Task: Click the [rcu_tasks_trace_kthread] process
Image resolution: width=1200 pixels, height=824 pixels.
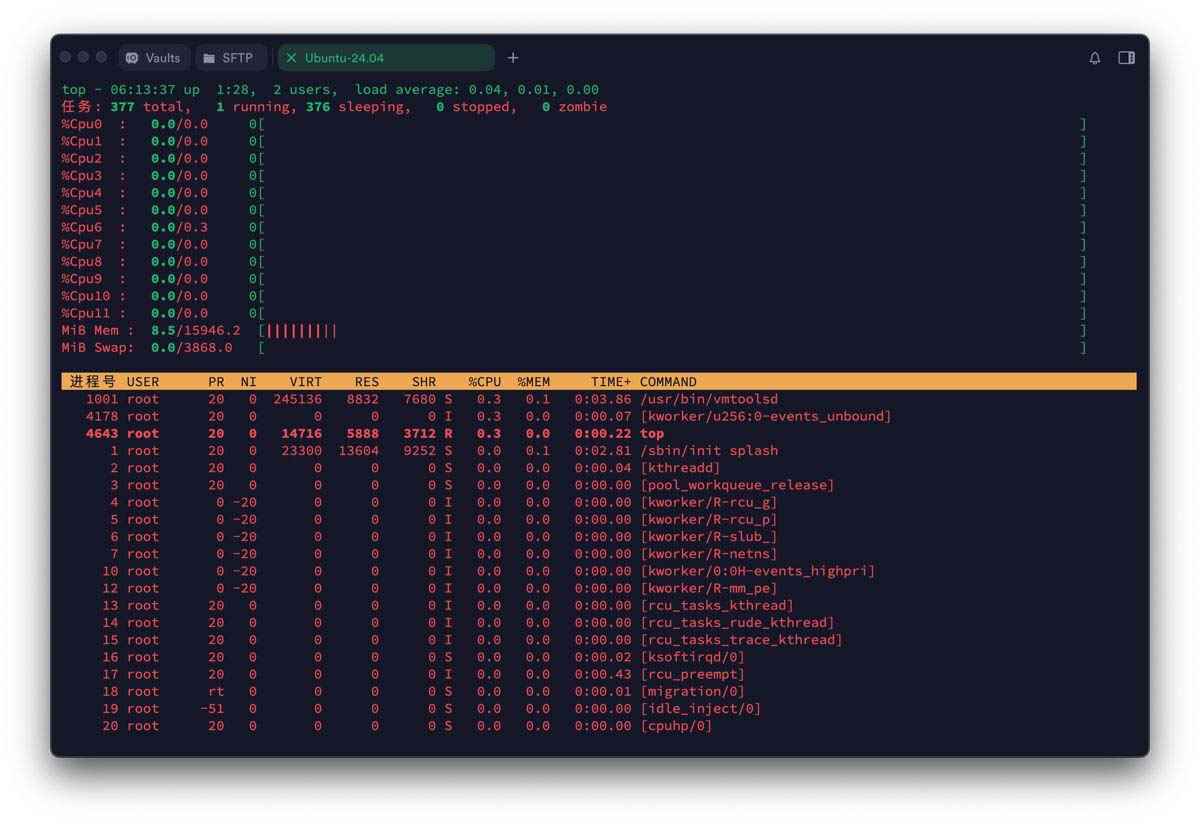Action: click(741, 640)
